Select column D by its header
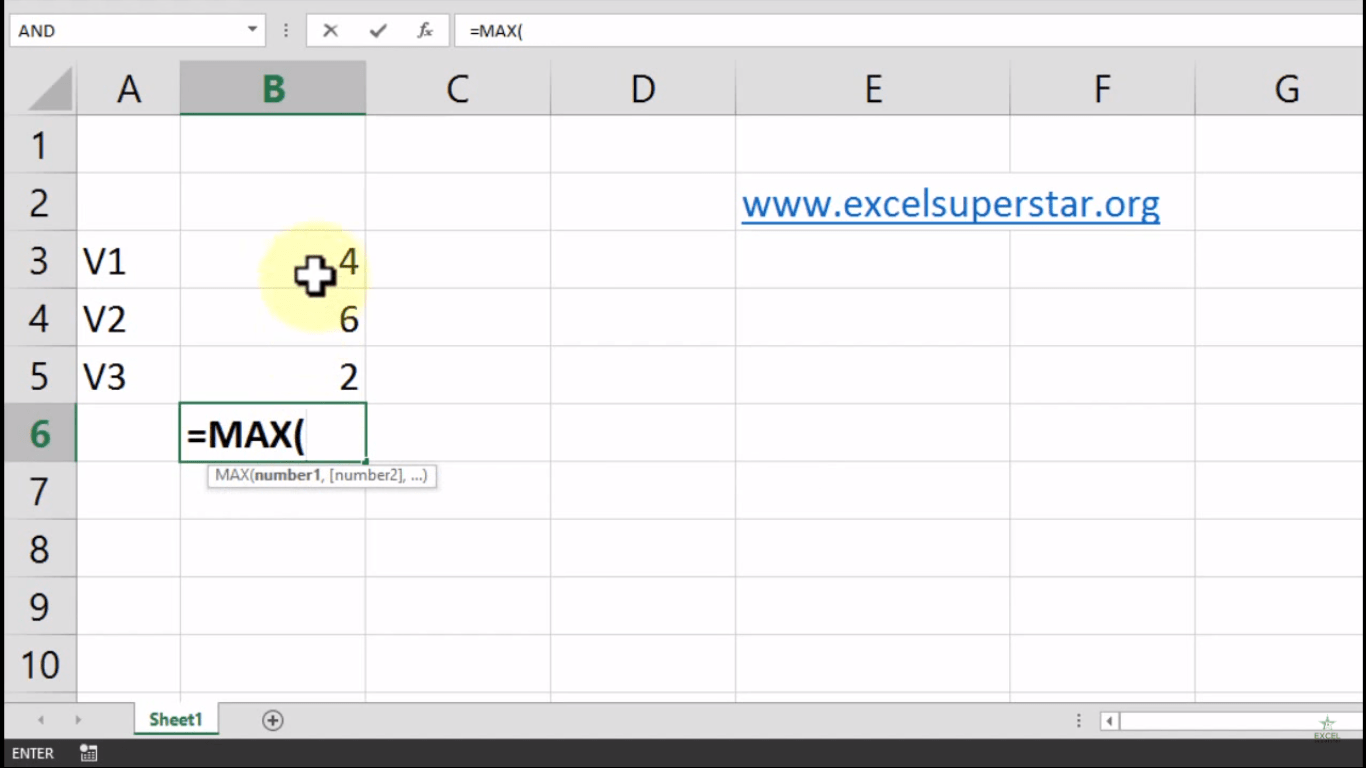Image resolution: width=1366 pixels, height=768 pixels. [x=643, y=88]
